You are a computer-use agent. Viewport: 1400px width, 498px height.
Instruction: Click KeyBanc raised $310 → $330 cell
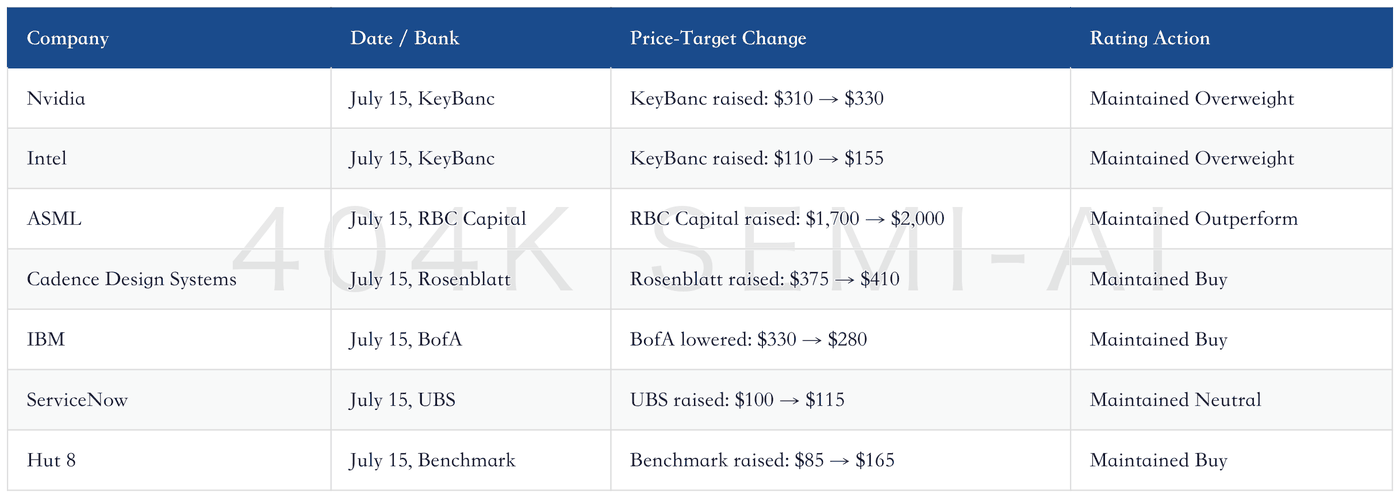click(841, 98)
